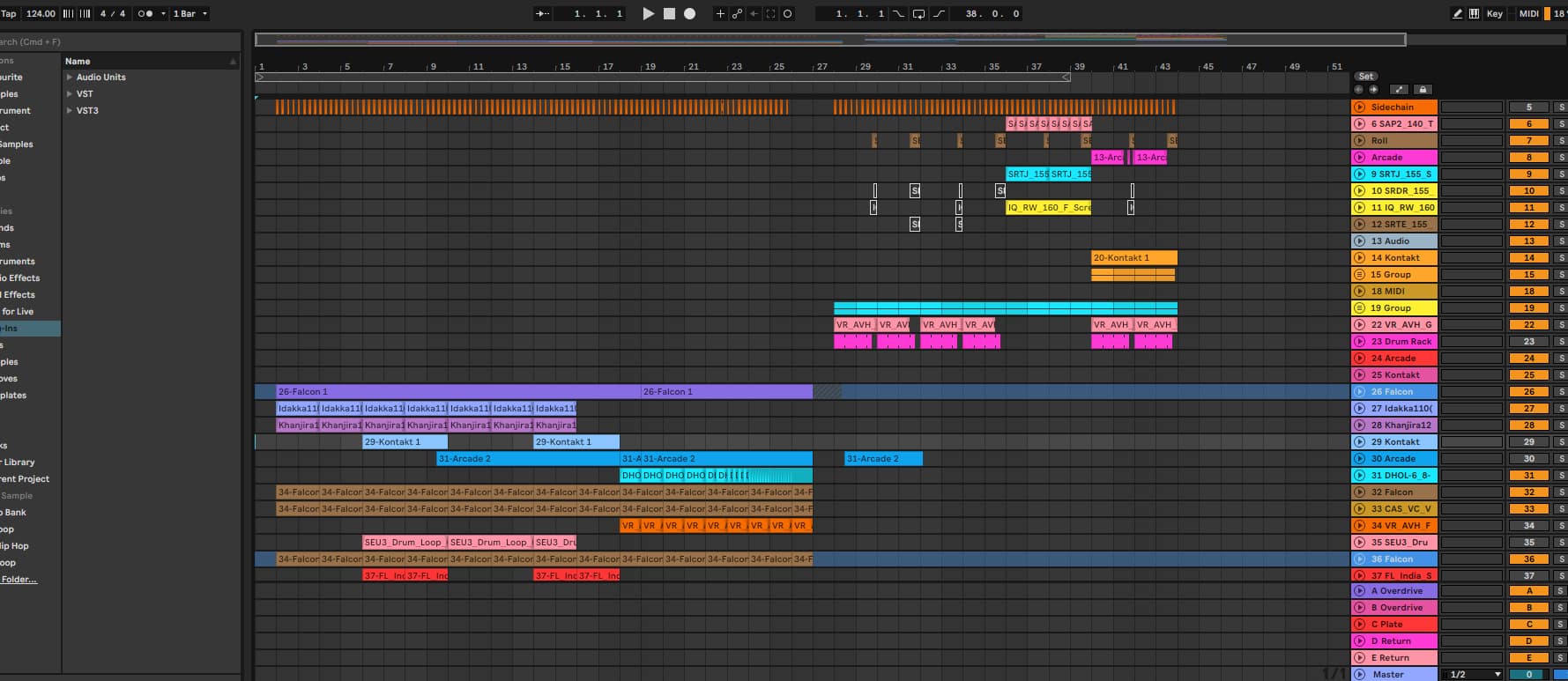Toggle track activator 23 Drum Rack
Image resolution: width=1568 pixels, height=681 pixels.
(1528, 342)
